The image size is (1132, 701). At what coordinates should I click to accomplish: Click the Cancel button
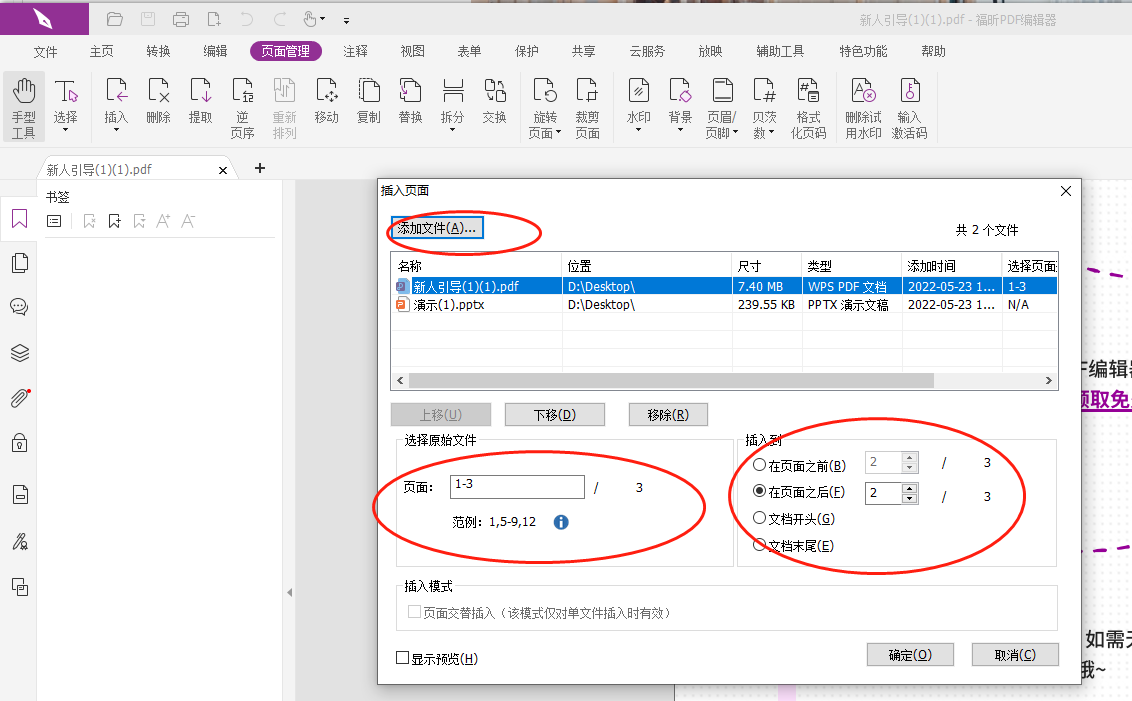point(1015,655)
